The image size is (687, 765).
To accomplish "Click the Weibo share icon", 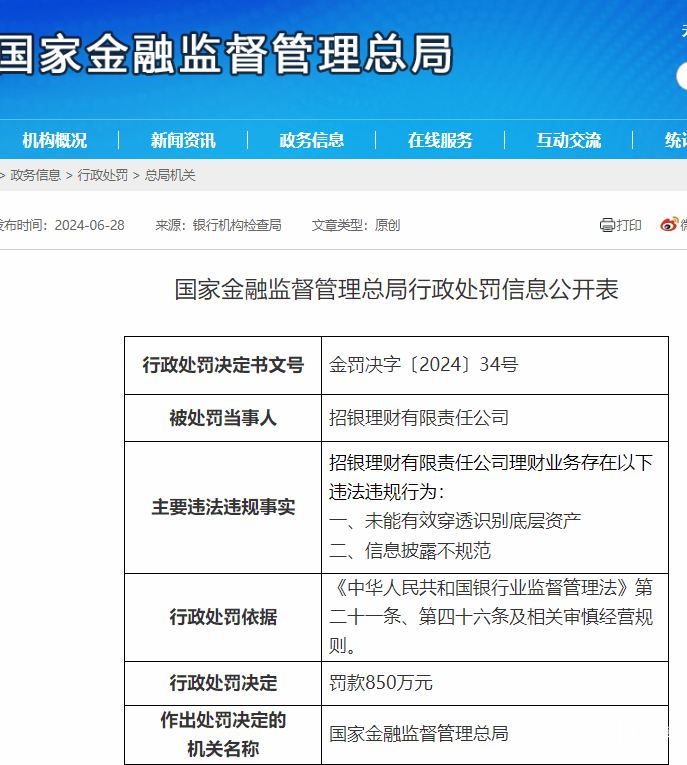I will pos(670,225).
